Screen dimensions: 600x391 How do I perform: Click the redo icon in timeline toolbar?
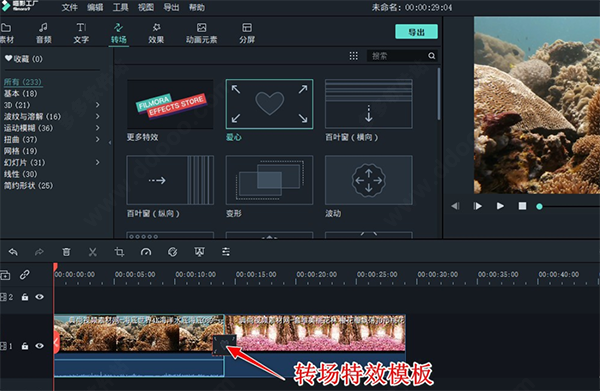point(39,252)
